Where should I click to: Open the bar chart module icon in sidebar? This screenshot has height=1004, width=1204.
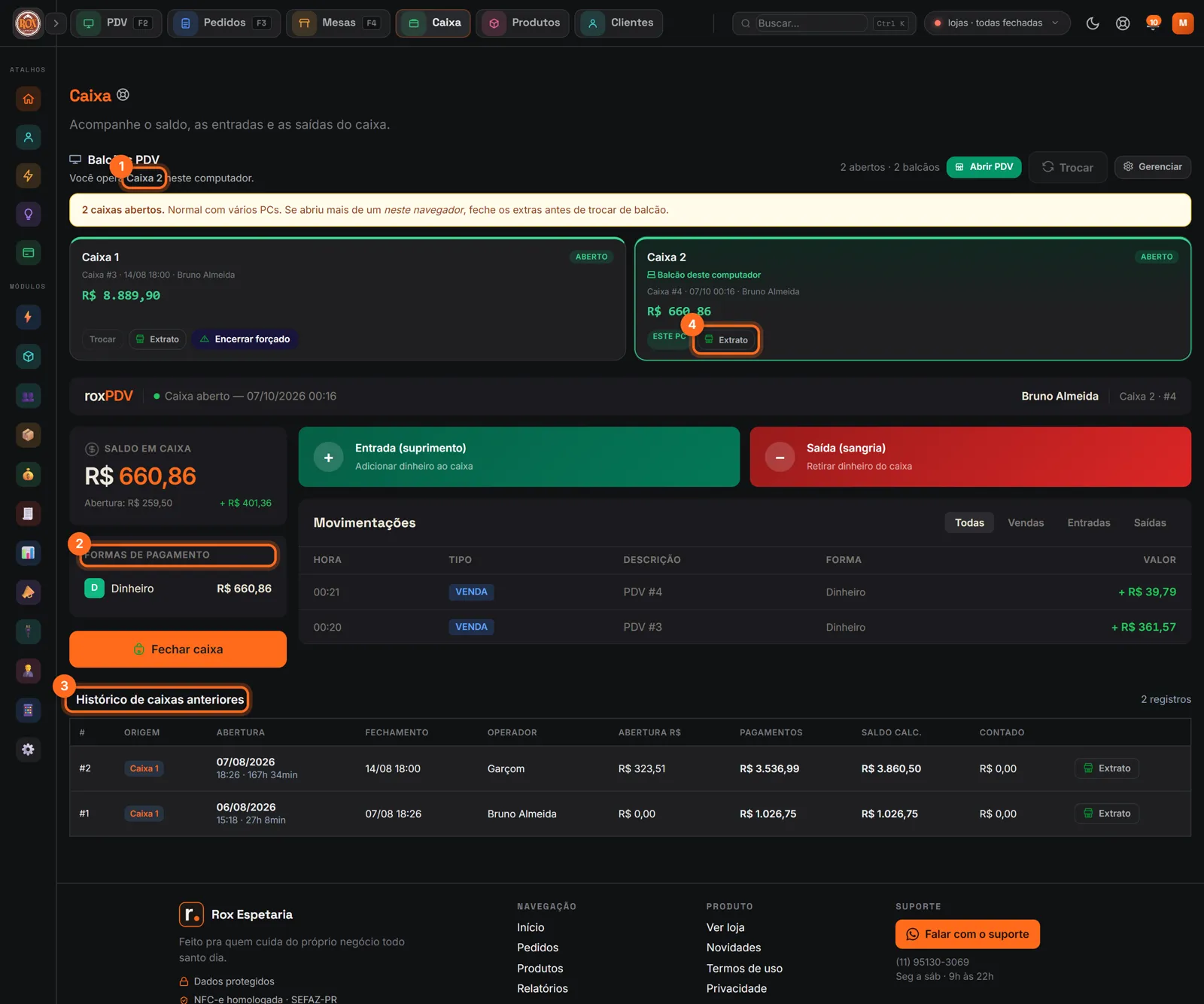click(x=28, y=553)
